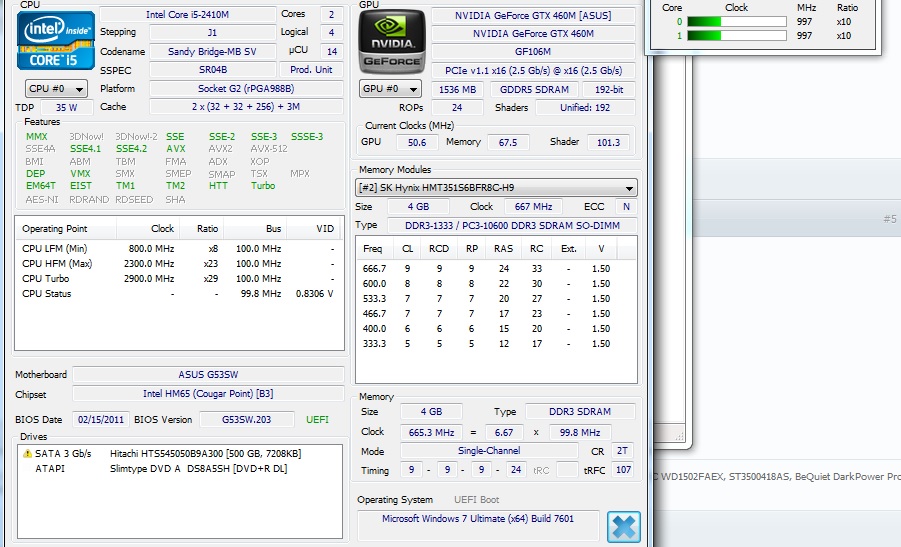Expand the SK Hynix memory module dropdown
The width and height of the screenshot is (901, 547).
(x=496, y=187)
